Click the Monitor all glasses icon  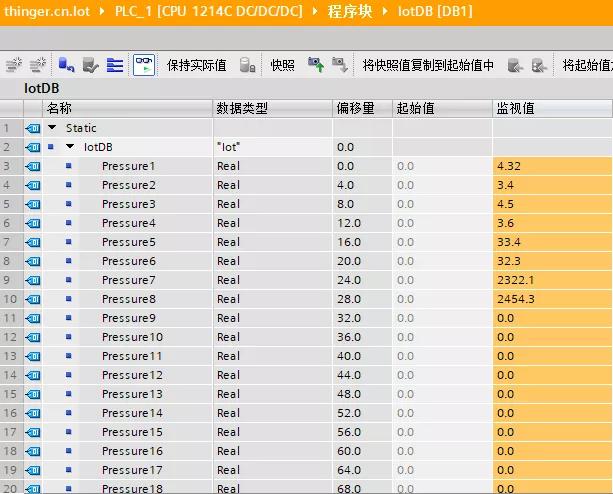144,65
